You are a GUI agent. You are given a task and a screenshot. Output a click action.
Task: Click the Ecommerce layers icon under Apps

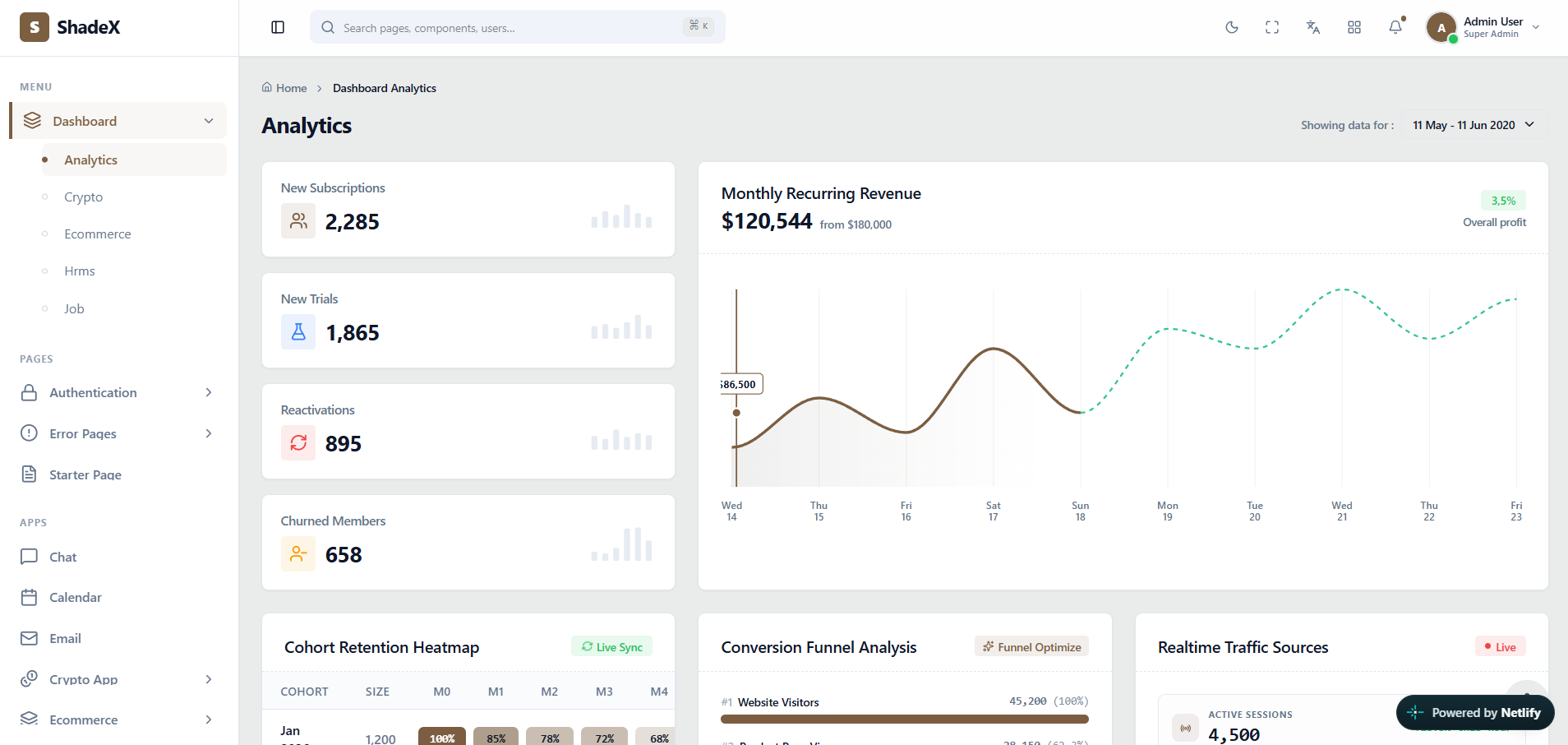29,720
